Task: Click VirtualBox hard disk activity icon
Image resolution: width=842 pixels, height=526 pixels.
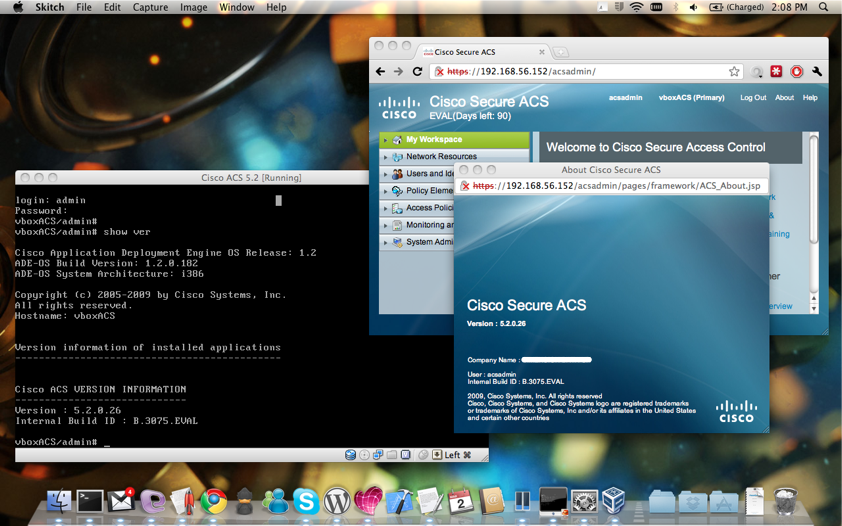Action: [350, 455]
